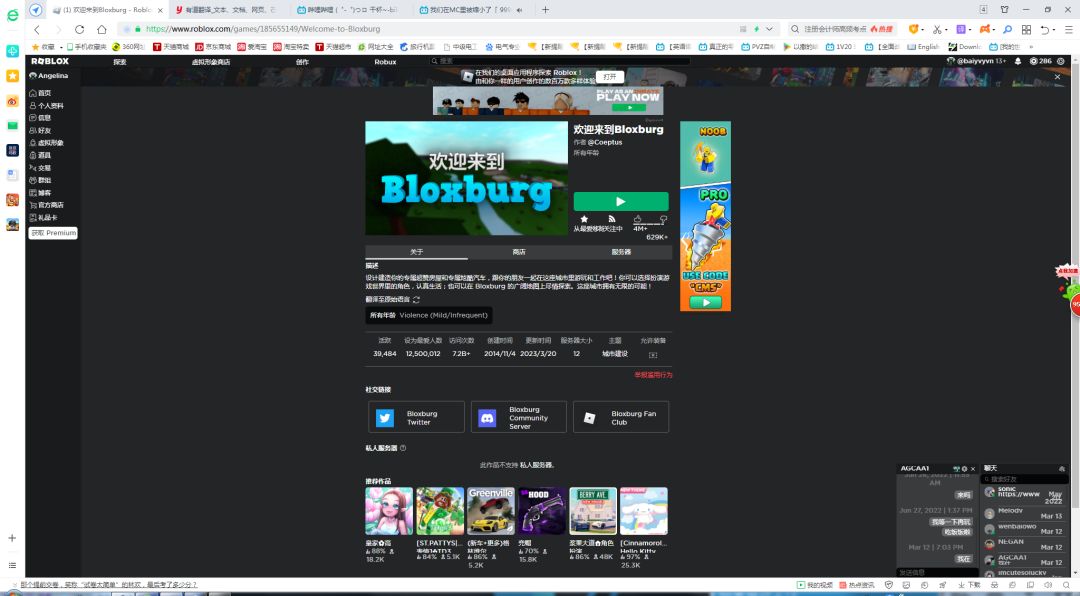Click the thumbs-up like icon
Viewport: 1080px width, 596px height.
pyautogui.click(x=637, y=219)
